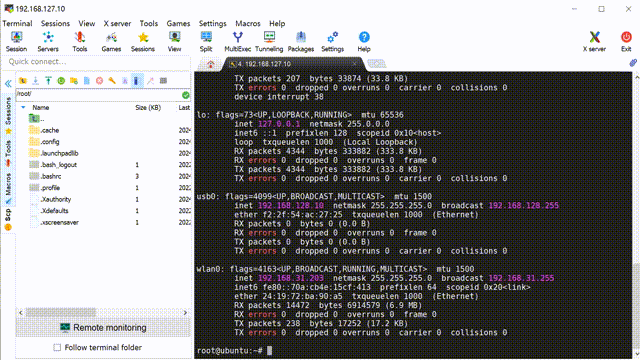640x360 pixels.
Task: Click the sort arrow beside the Name column
Action: coord(23,107)
